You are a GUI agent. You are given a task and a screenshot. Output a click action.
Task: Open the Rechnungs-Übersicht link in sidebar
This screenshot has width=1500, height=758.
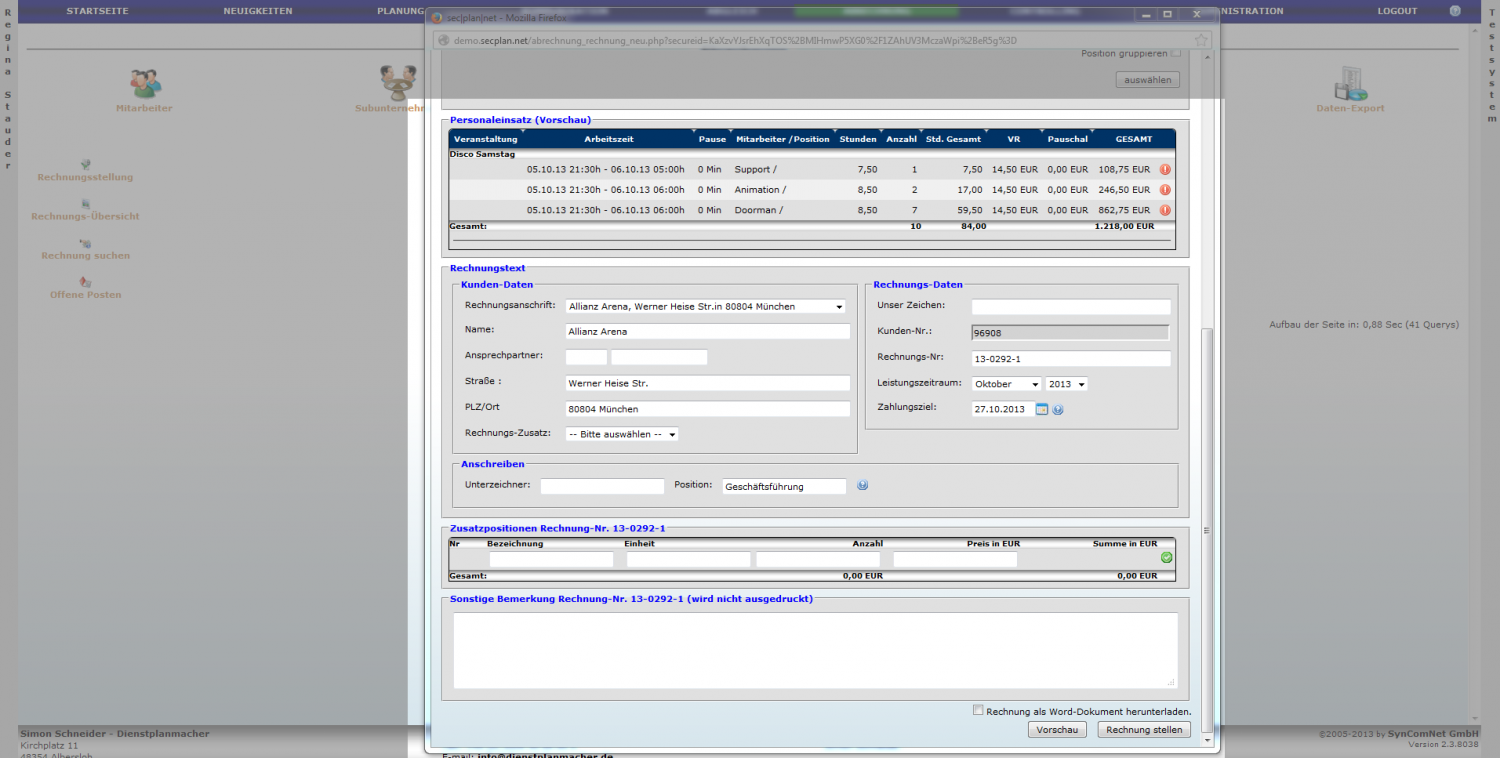pyautogui.click(x=85, y=216)
